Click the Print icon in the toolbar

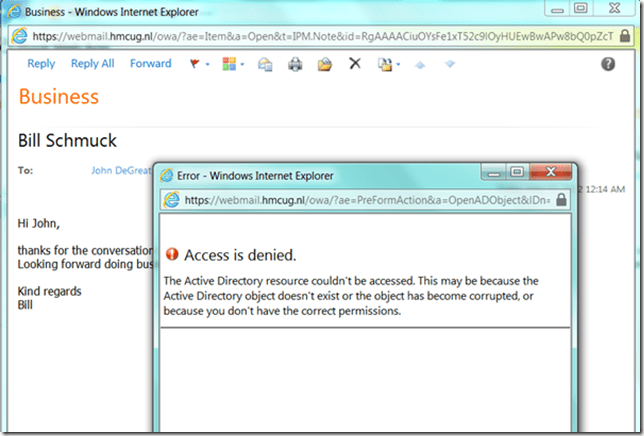pos(295,64)
